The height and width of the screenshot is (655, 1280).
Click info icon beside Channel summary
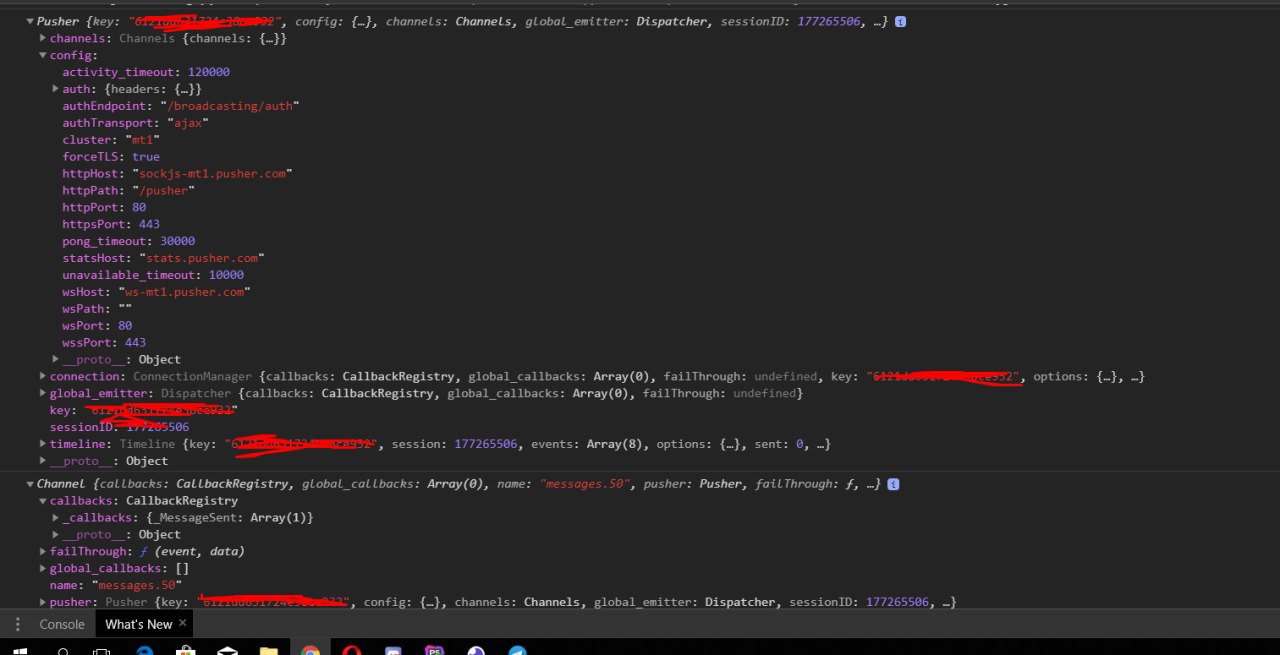(x=893, y=484)
